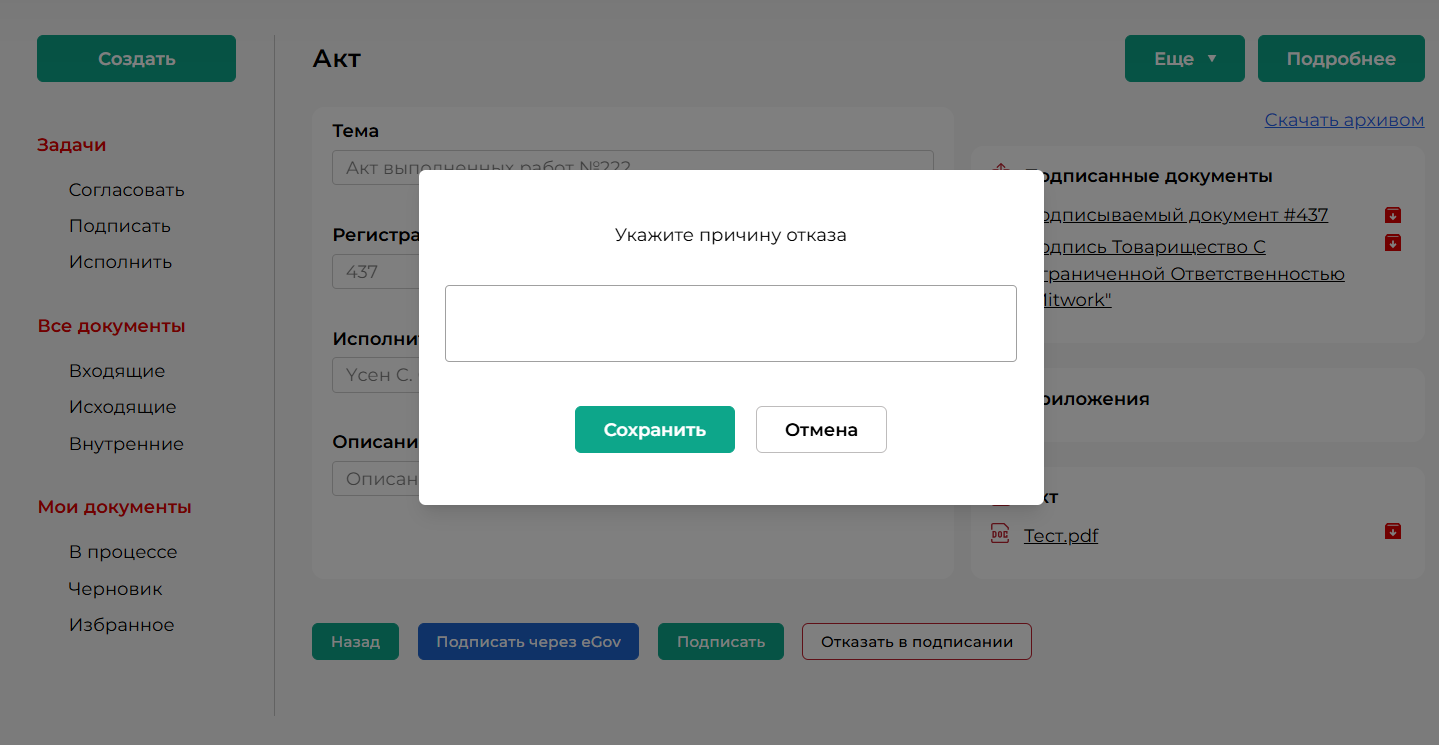
Task: Open the Тест.pdf file link
Action: [1060, 536]
